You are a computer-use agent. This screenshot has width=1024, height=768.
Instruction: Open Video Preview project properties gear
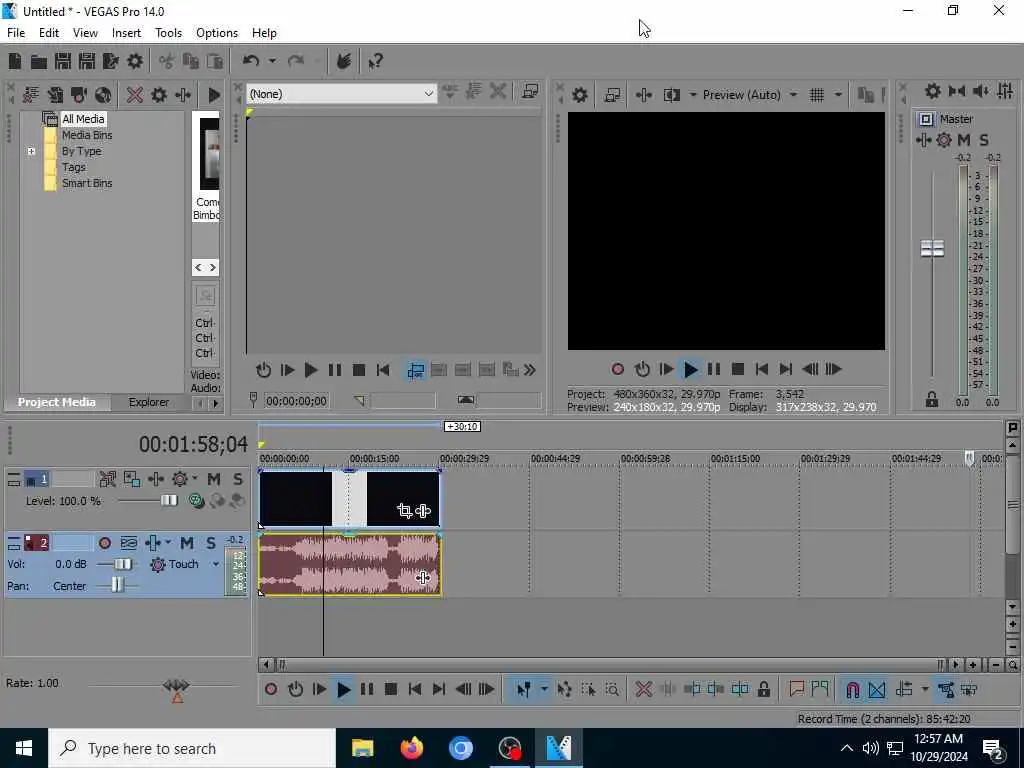point(579,95)
